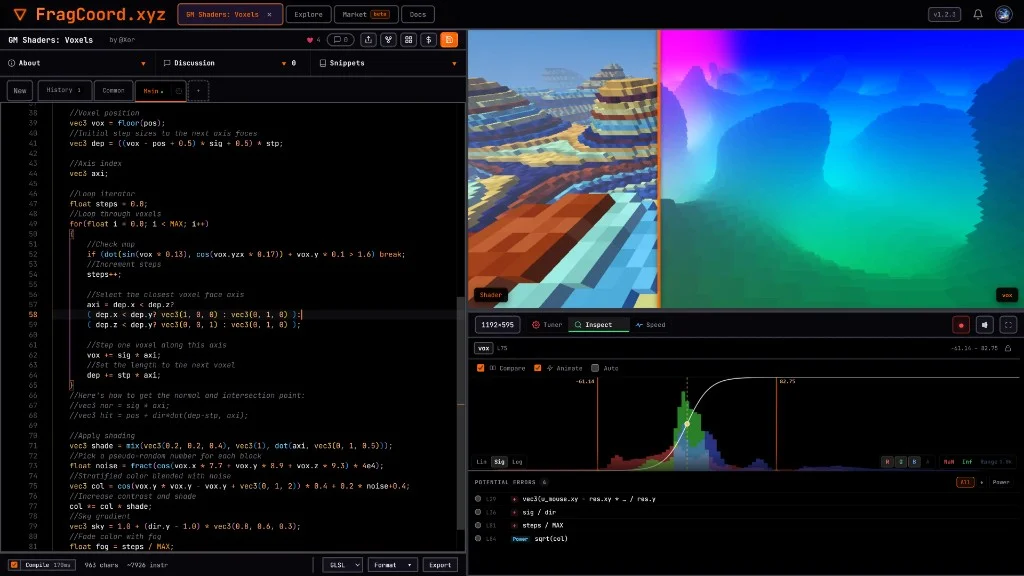Click the yellow point on the sigmoid curve
Viewport: 1024px width, 576px height.
(687, 424)
